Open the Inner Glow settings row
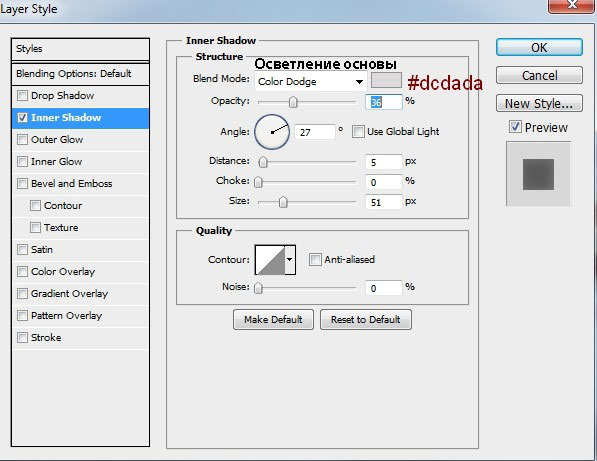This screenshot has height=461, width=597. (x=80, y=162)
